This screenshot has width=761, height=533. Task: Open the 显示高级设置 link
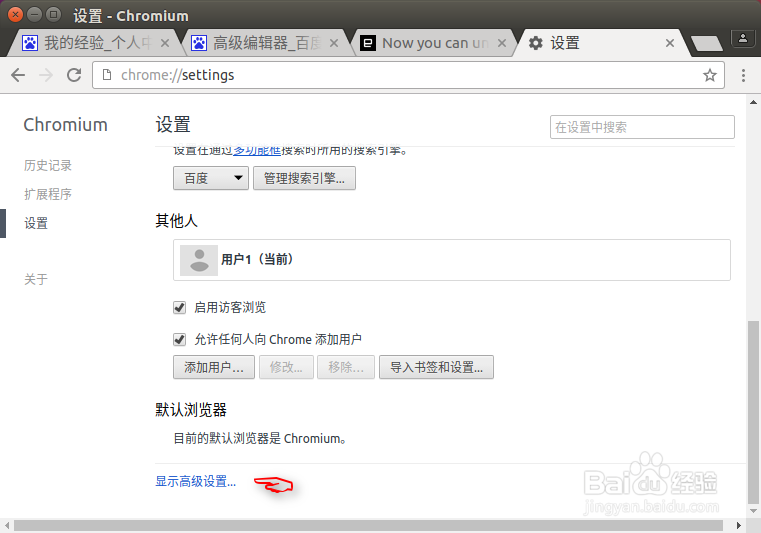click(x=196, y=482)
